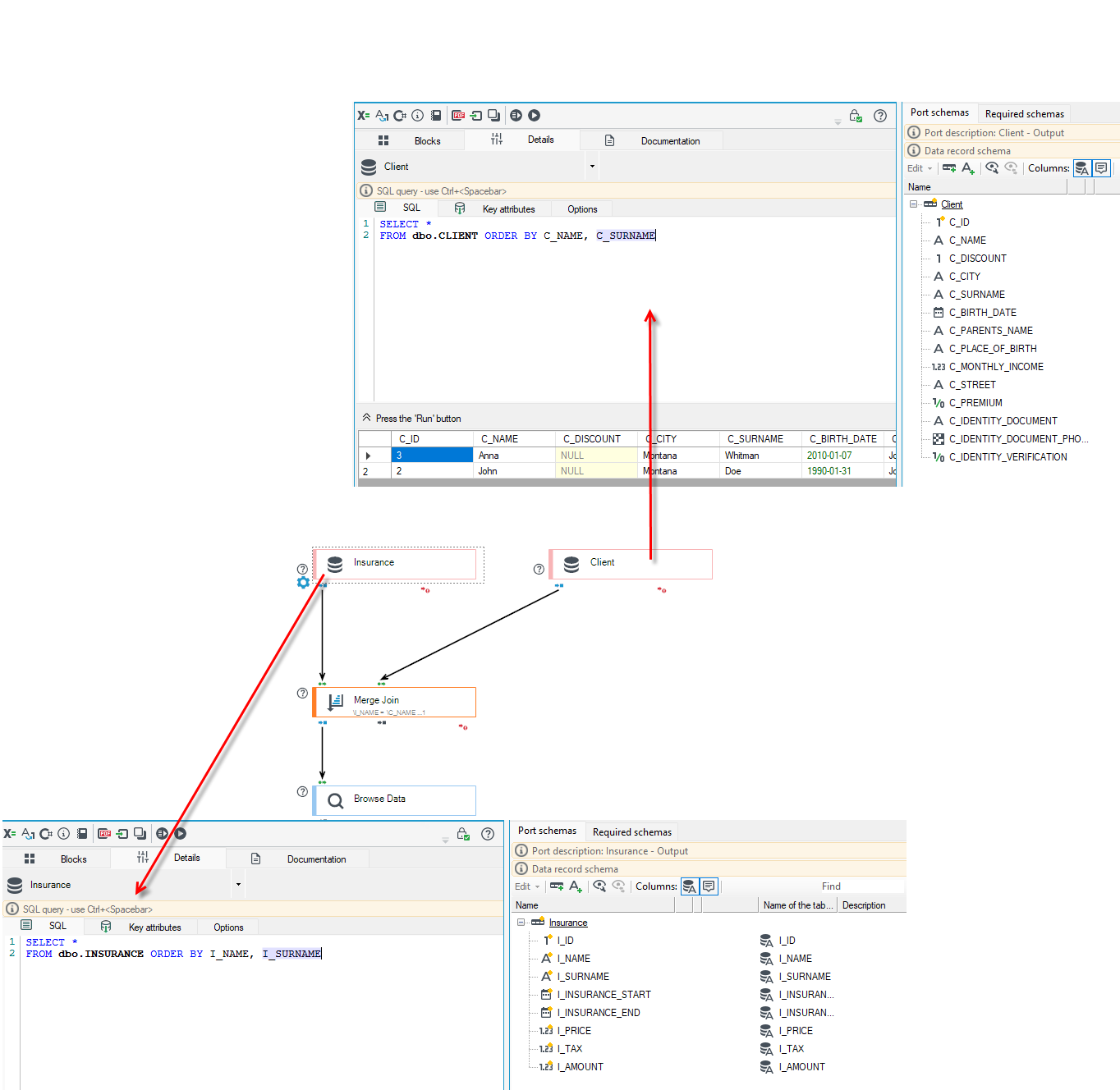Click the help question mark in Client panel
Screen dimensions: 1120x1090
tap(880, 116)
